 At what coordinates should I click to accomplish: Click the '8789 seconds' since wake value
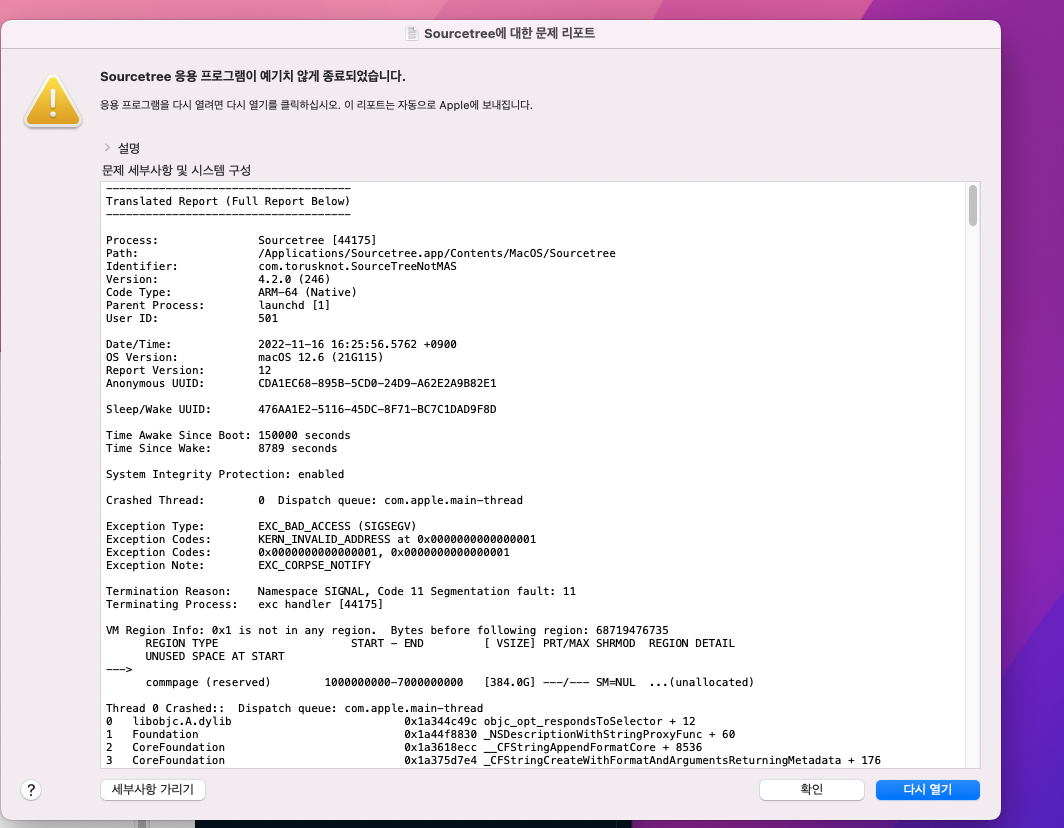(297, 448)
